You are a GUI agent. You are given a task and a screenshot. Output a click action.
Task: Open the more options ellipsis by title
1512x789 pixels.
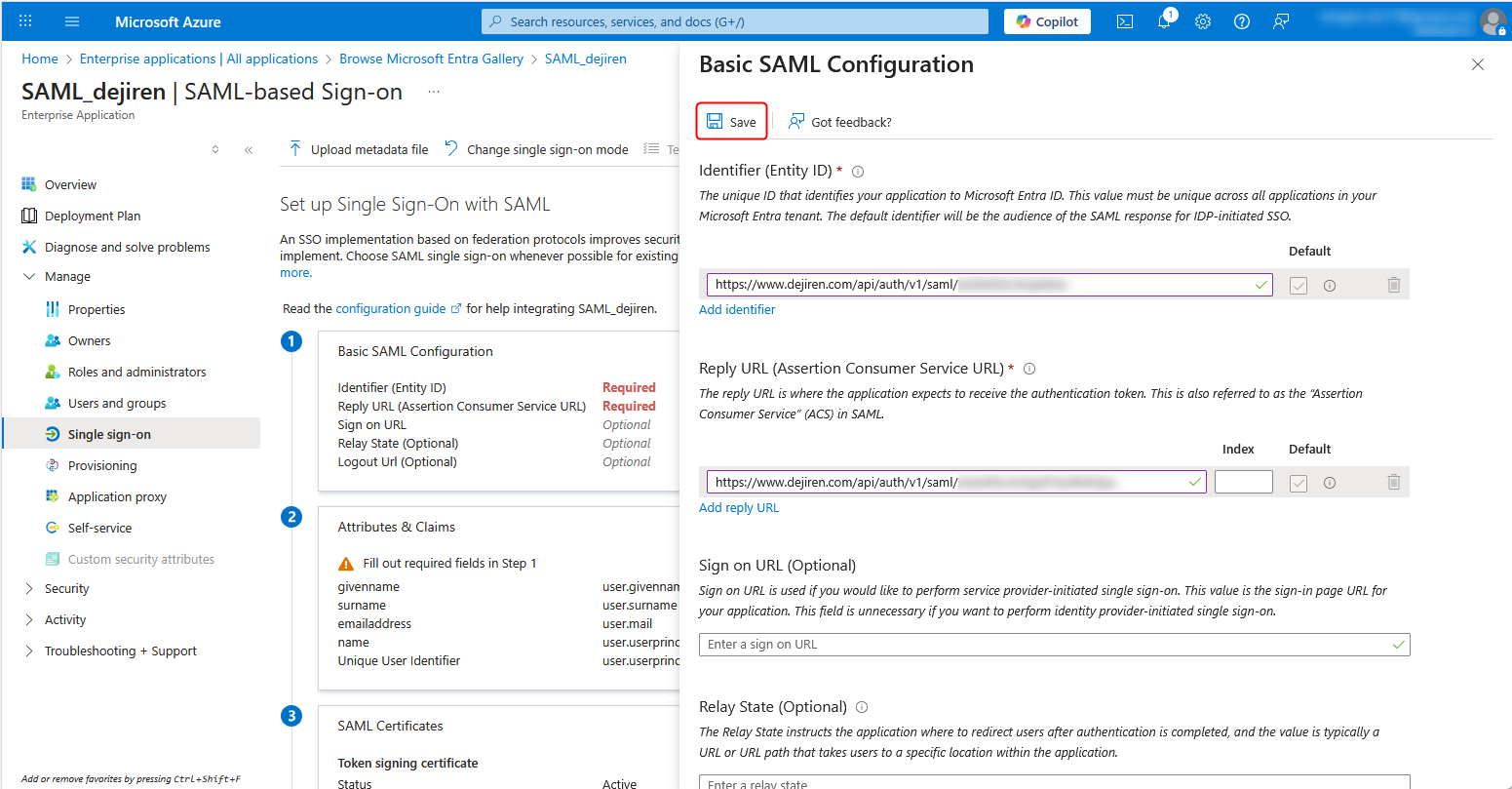(x=433, y=92)
